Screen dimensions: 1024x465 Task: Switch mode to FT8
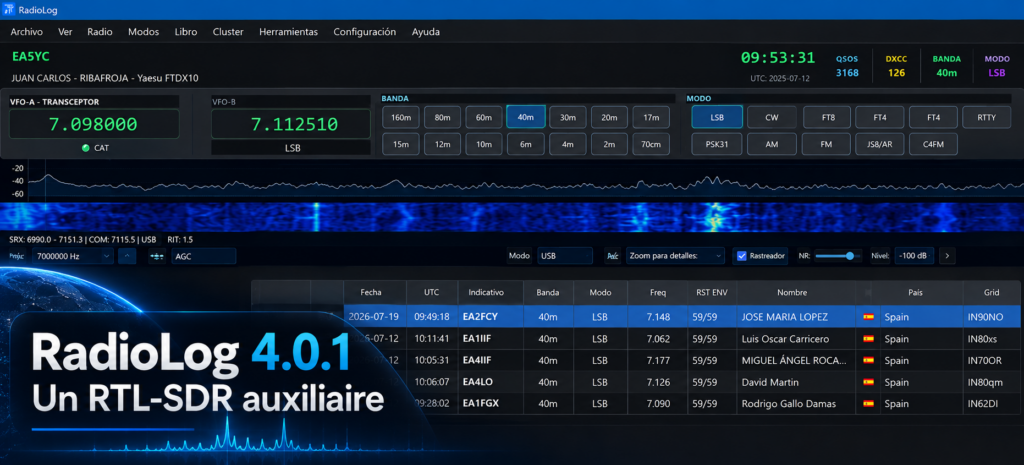click(x=827, y=117)
